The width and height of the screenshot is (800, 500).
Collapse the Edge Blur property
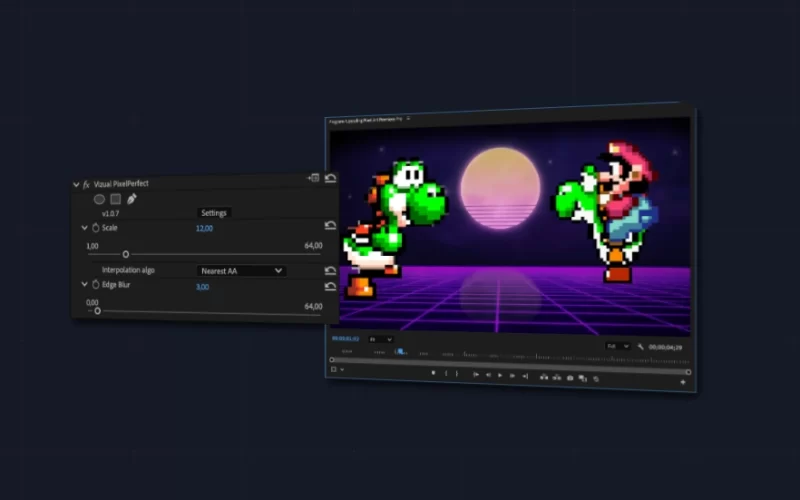[84, 284]
